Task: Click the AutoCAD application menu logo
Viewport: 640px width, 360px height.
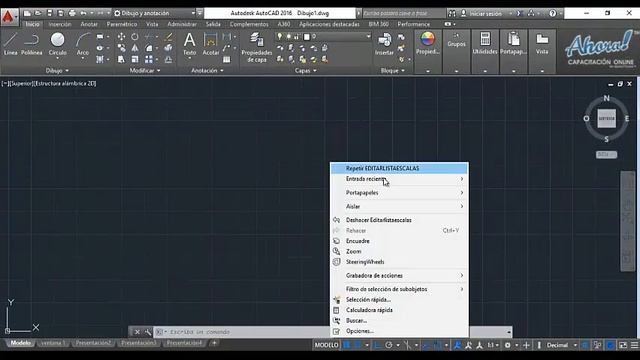Action: [8, 17]
